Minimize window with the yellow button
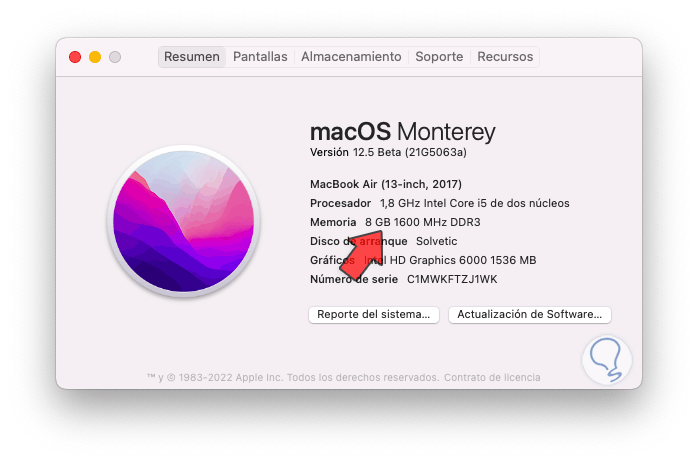698x463 pixels. (95, 57)
